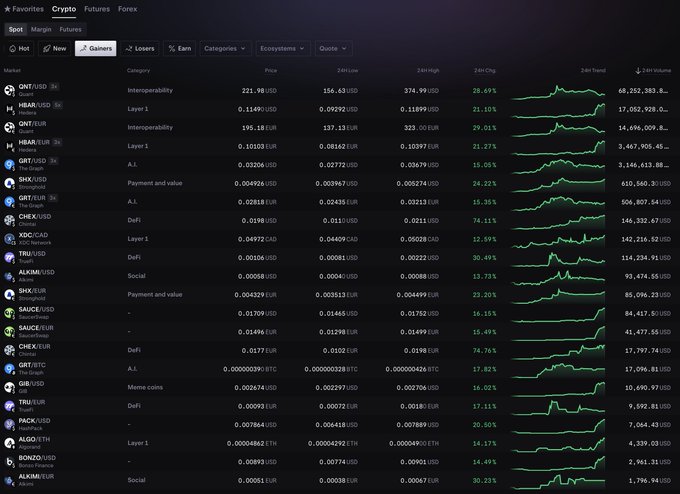Viewport: 680px width, 494px height.
Task: Click the 3x leverage badge on QNT/USD
Action: pos(54,86)
